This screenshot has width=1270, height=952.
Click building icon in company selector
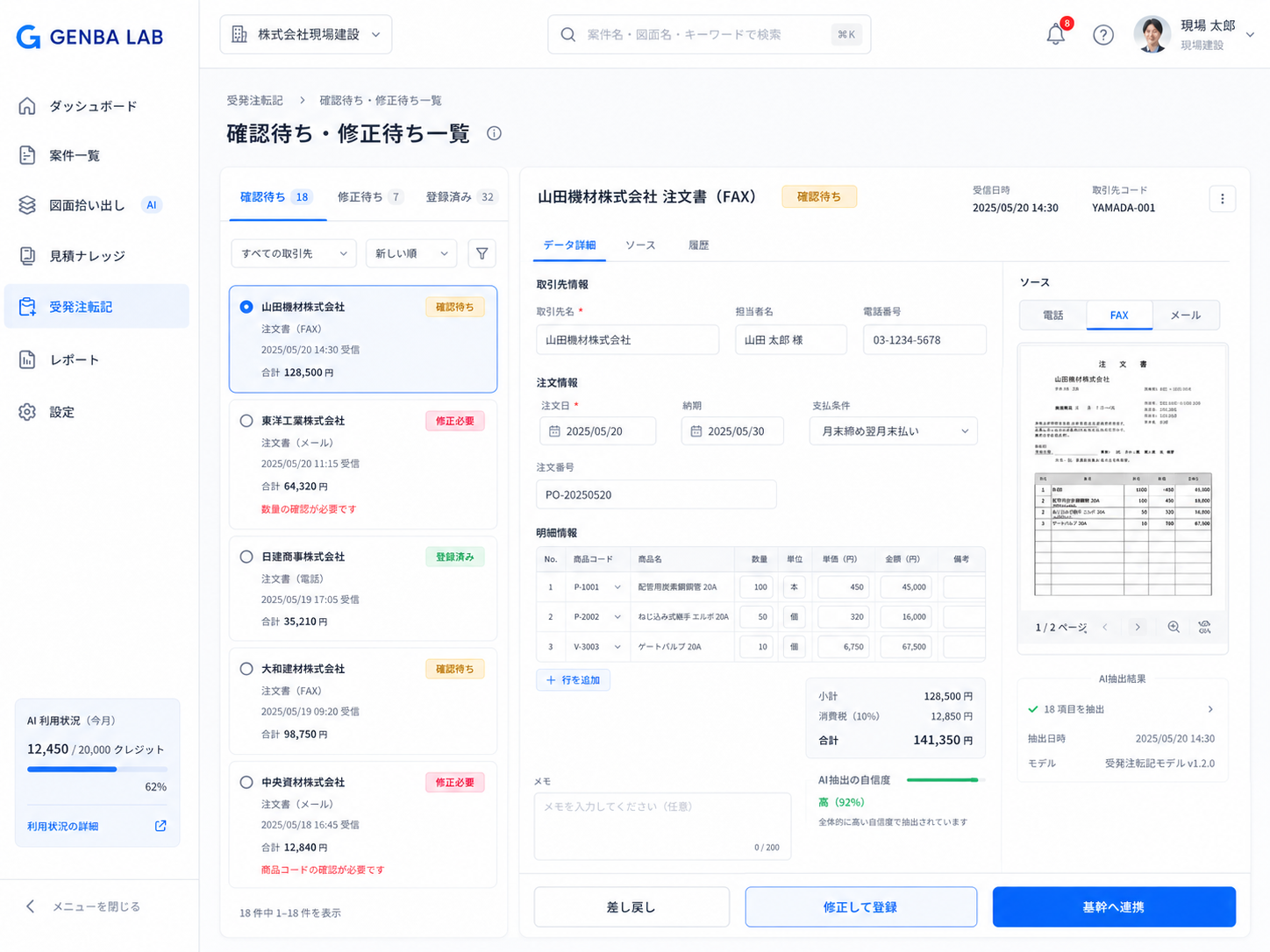239,34
